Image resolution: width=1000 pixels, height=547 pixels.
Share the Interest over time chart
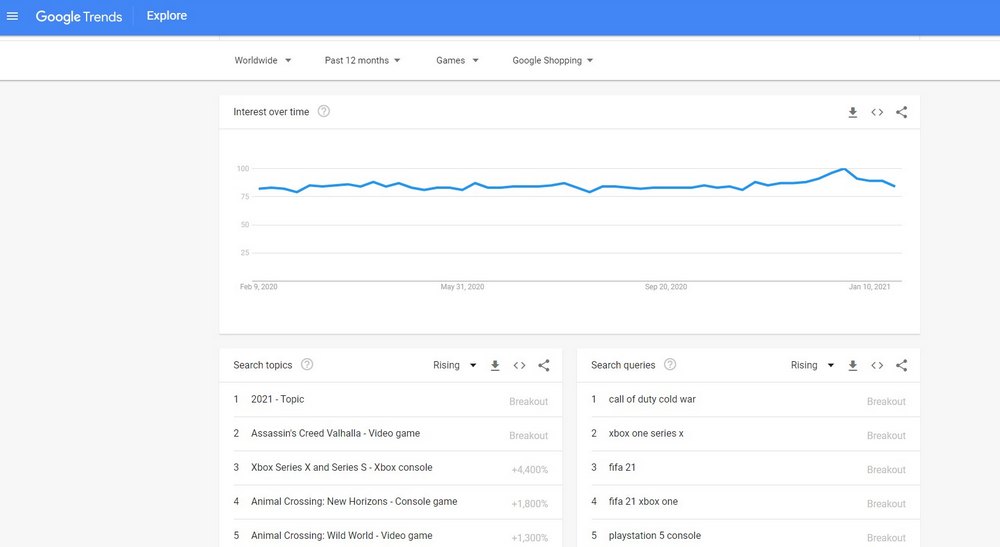click(x=901, y=112)
